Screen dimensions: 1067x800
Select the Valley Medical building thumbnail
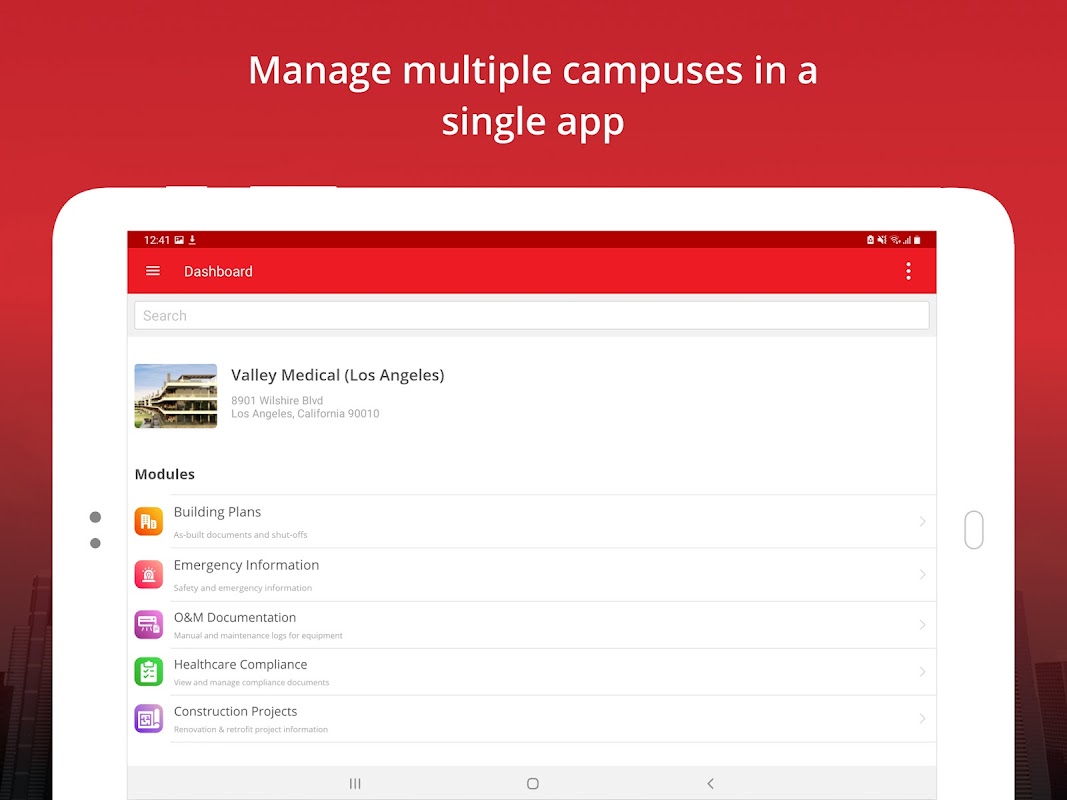pyautogui.click(x=176, y=396)
